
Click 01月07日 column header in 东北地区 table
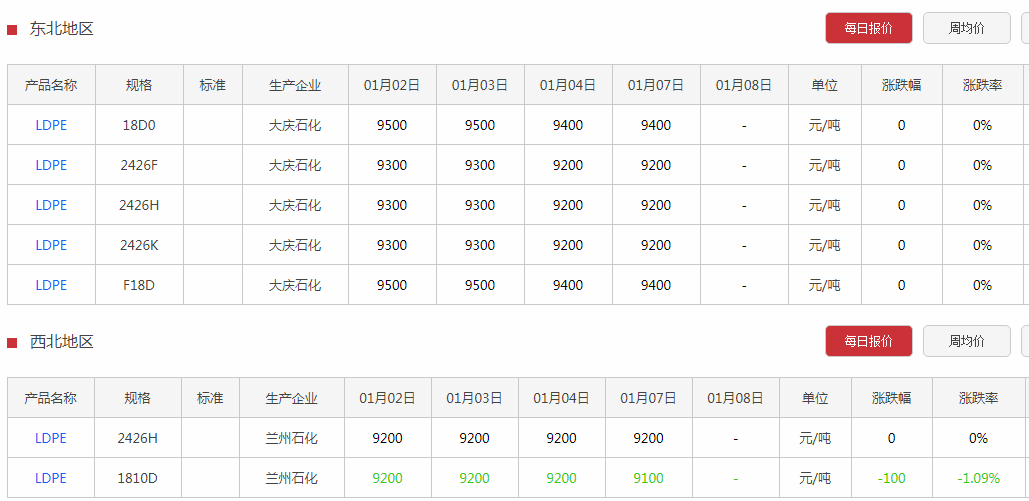pyautogui.click(x=656, y=85)
